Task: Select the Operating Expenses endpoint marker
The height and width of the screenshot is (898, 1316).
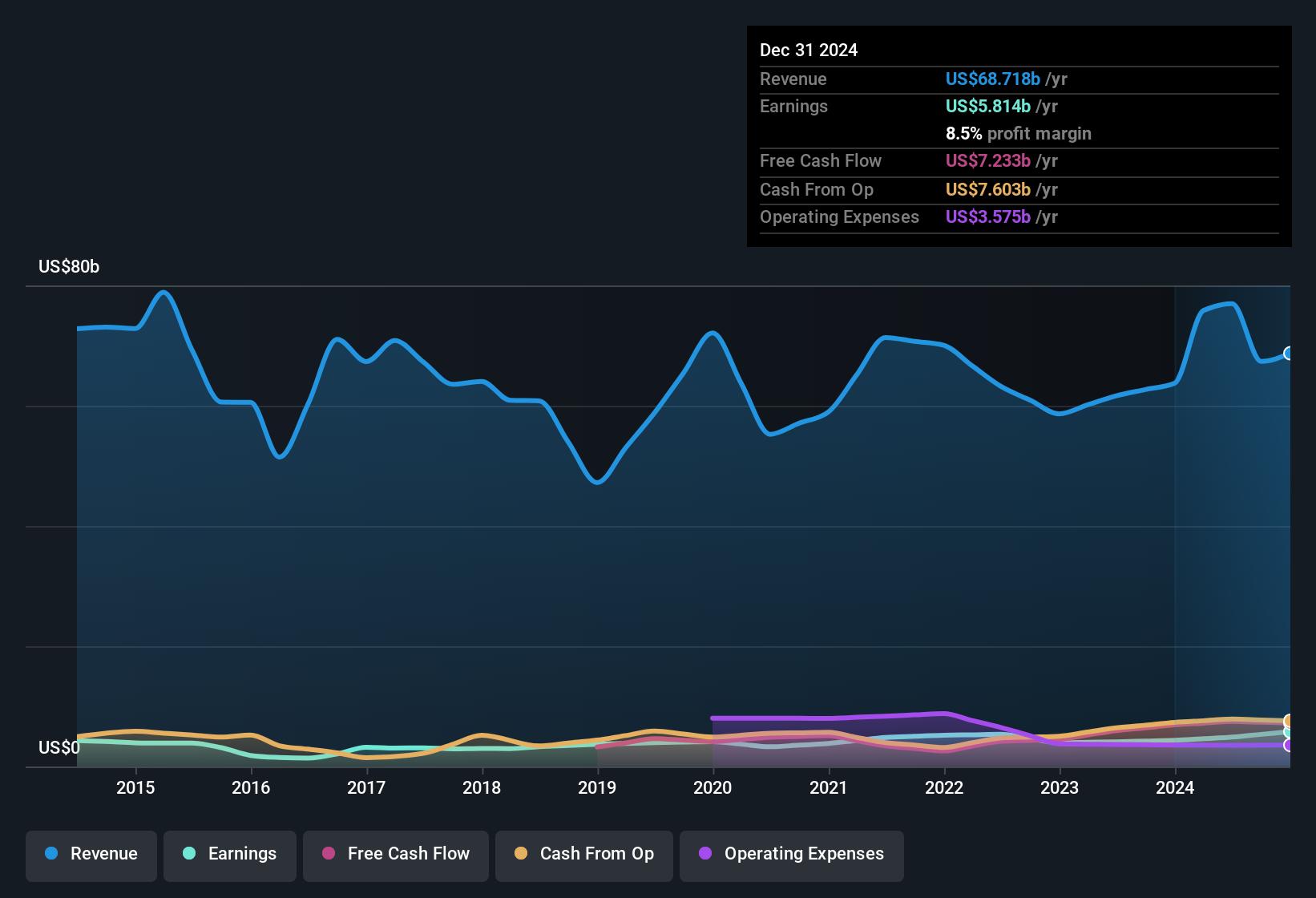Action: (x=1289, y=746)
